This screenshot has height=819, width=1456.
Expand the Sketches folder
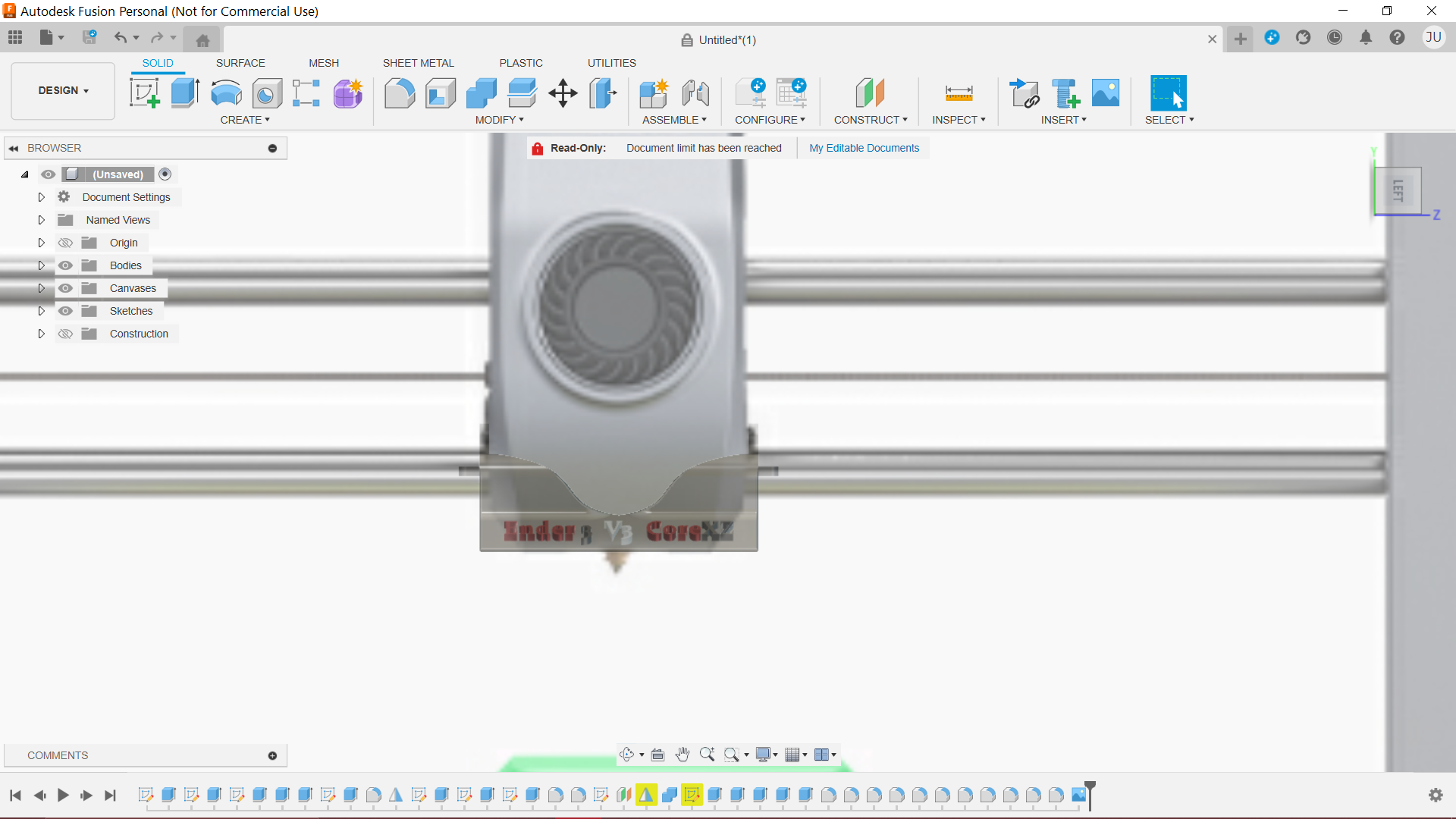pos(42,311)
